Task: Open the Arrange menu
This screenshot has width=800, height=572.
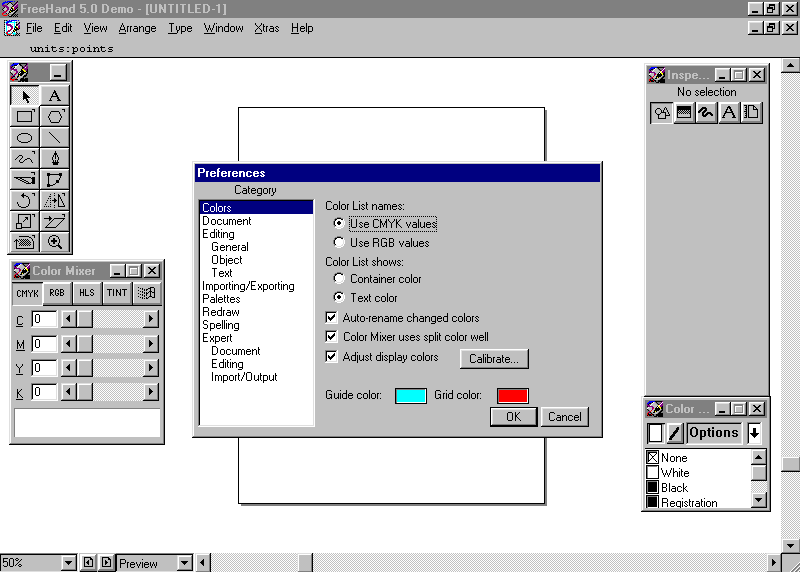Action: click(137, 28)
